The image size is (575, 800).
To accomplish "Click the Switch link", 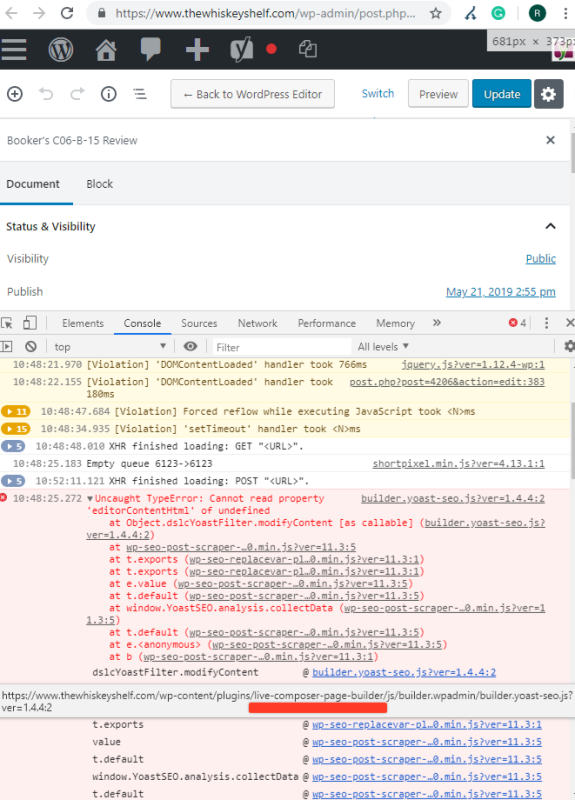I will (378, 93).
